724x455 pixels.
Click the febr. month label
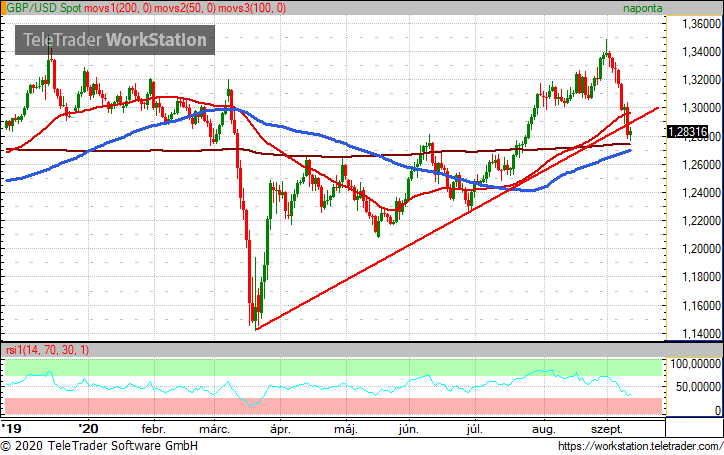pyautogui.click(x=153, y=429)
